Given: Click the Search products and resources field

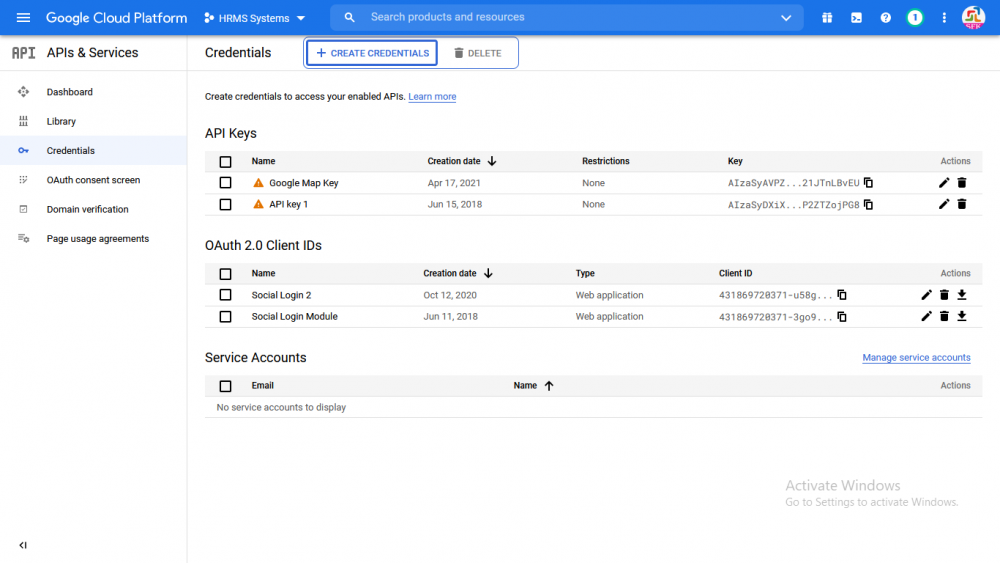Looking at the screenshot, I should (x=560, y=17).
